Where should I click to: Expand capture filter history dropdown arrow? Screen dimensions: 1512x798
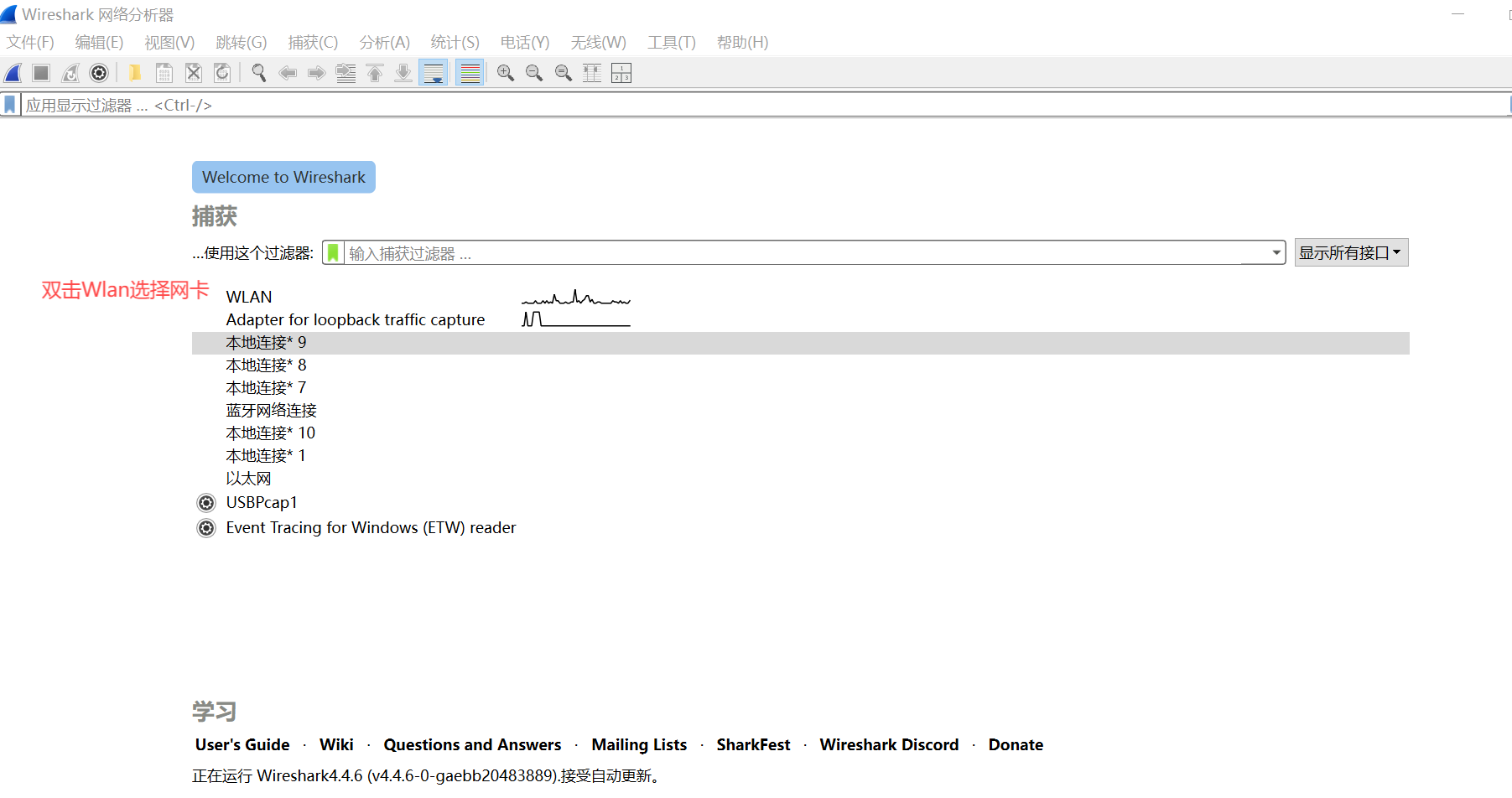click(x=1276, y=252)
